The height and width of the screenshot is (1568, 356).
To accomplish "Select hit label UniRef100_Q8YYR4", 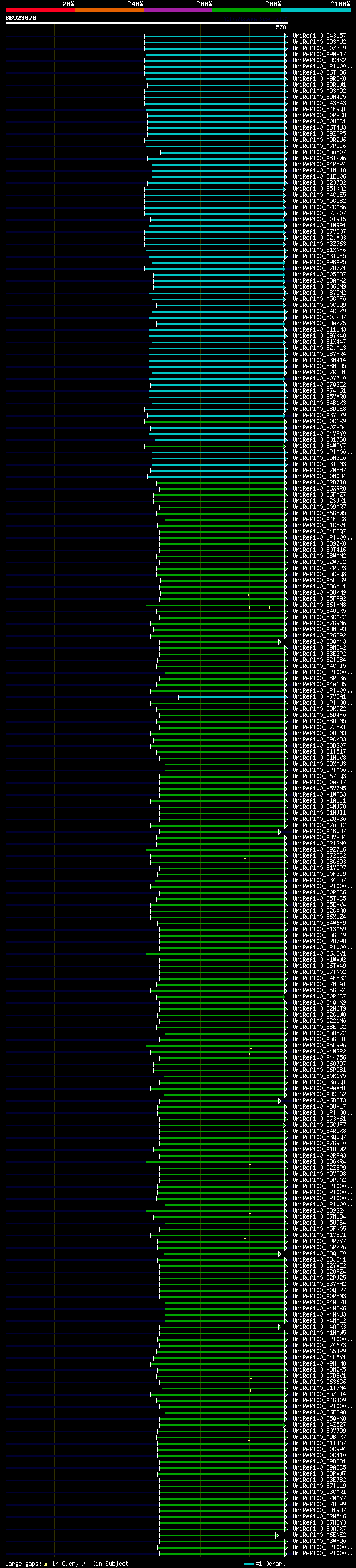I will [x=319, y=354].
